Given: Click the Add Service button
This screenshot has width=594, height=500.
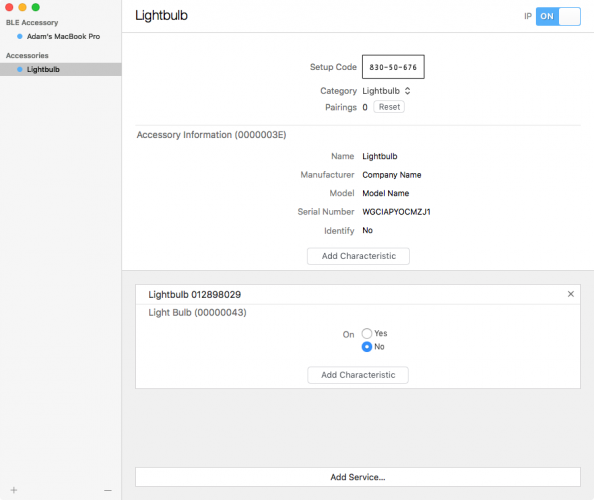Looking at the screenshot, I should [358, 477].
